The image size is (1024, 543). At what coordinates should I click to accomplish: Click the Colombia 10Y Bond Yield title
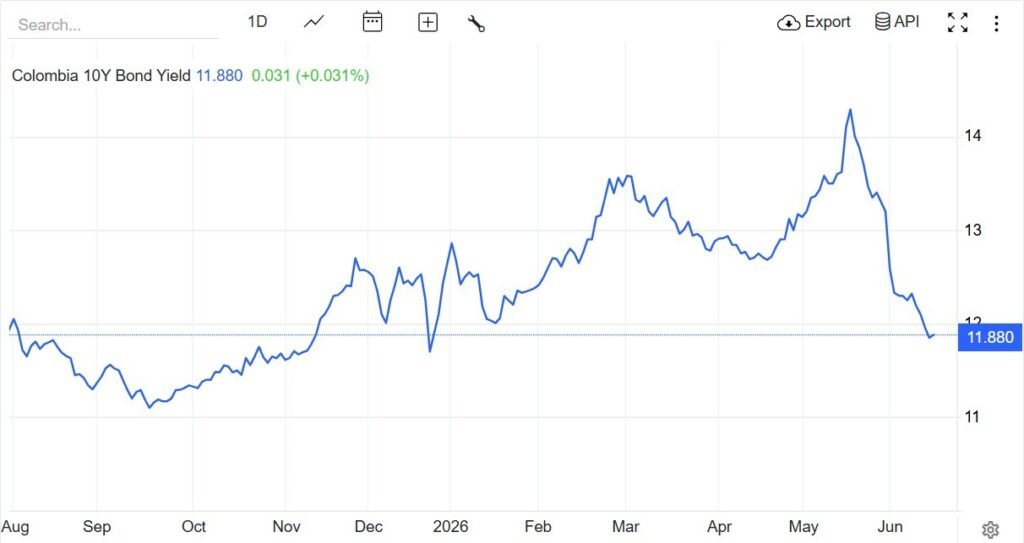(101, 76)
